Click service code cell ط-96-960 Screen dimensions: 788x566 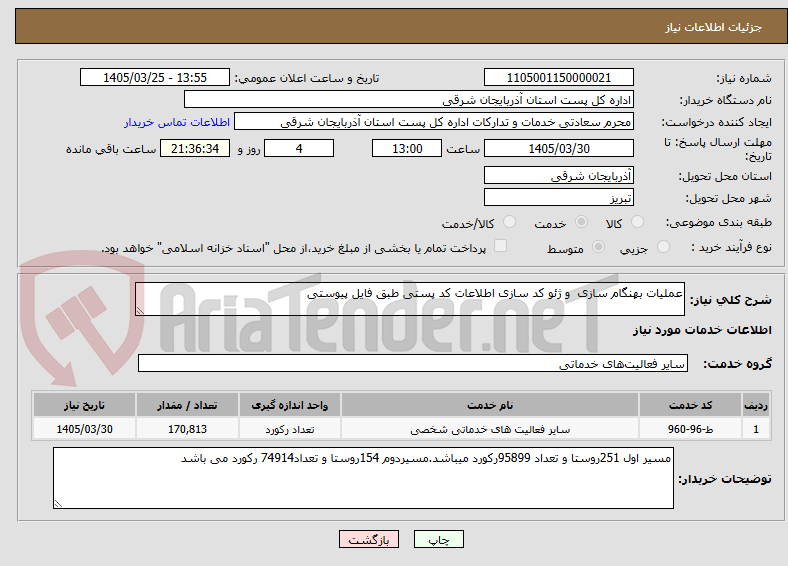[x=691, y=429]
